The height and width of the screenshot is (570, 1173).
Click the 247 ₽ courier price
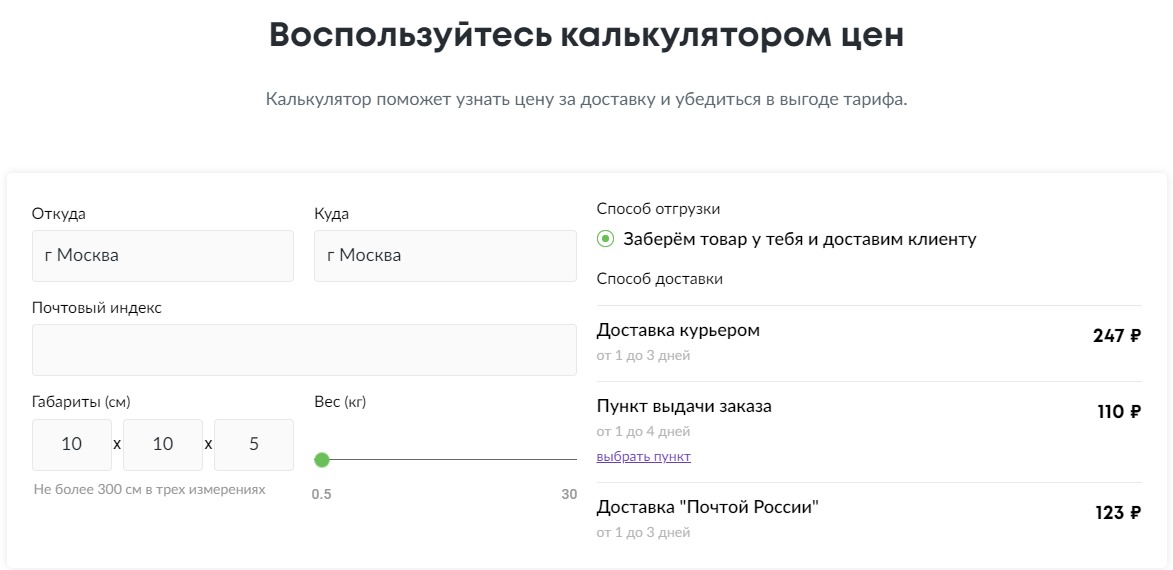pos(1117,336)
